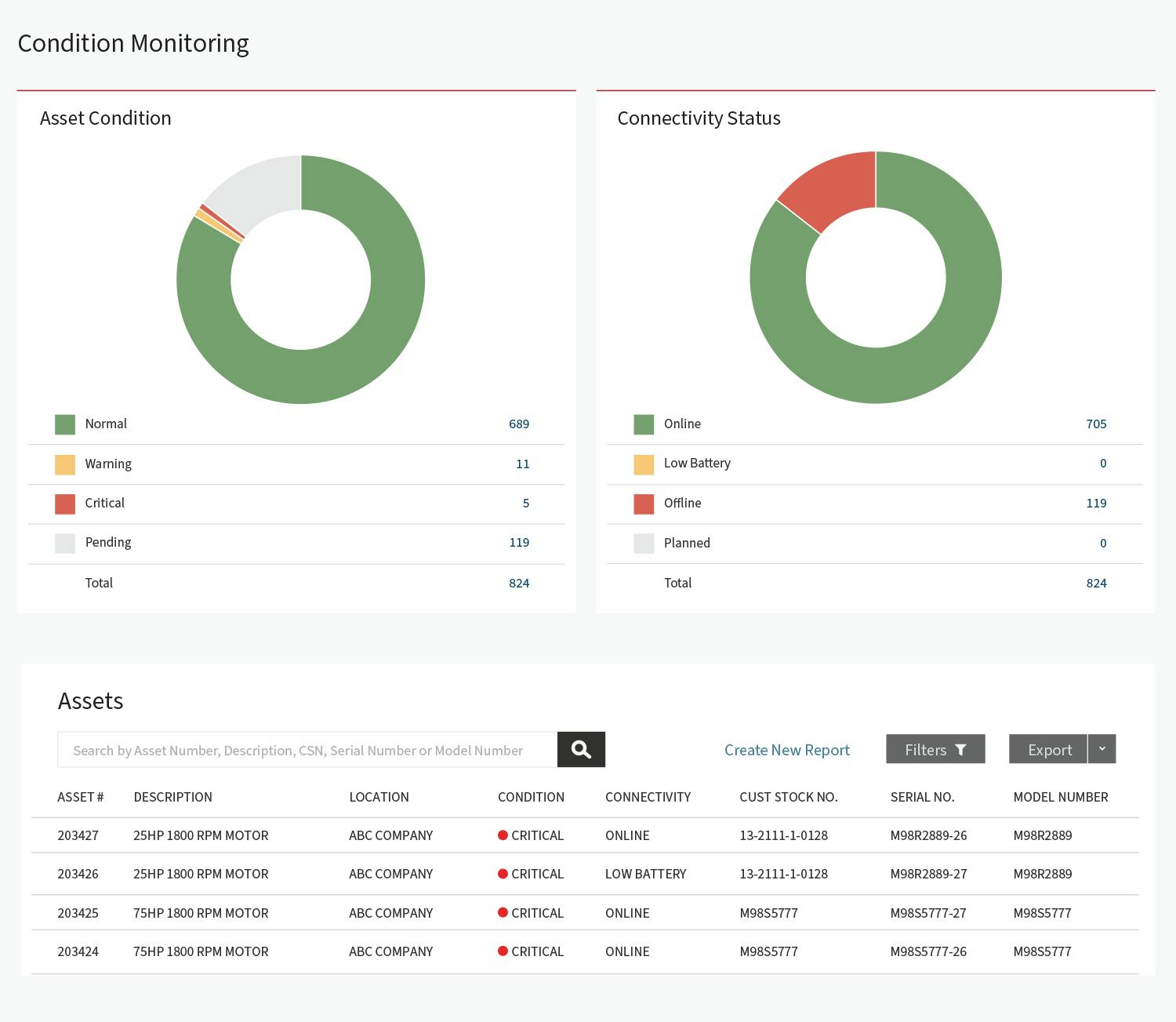
Task: Open the Create New Report link
Action: tap(787, 750)
